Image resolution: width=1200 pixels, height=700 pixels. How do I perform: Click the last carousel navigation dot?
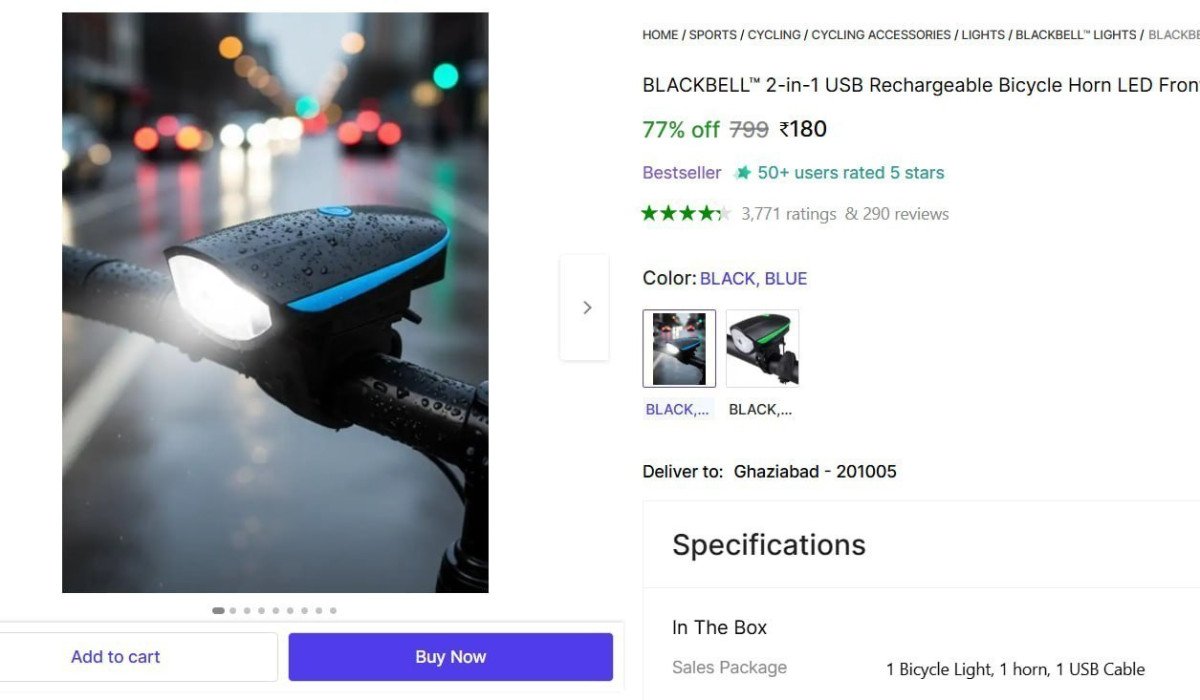coord(333,610)
